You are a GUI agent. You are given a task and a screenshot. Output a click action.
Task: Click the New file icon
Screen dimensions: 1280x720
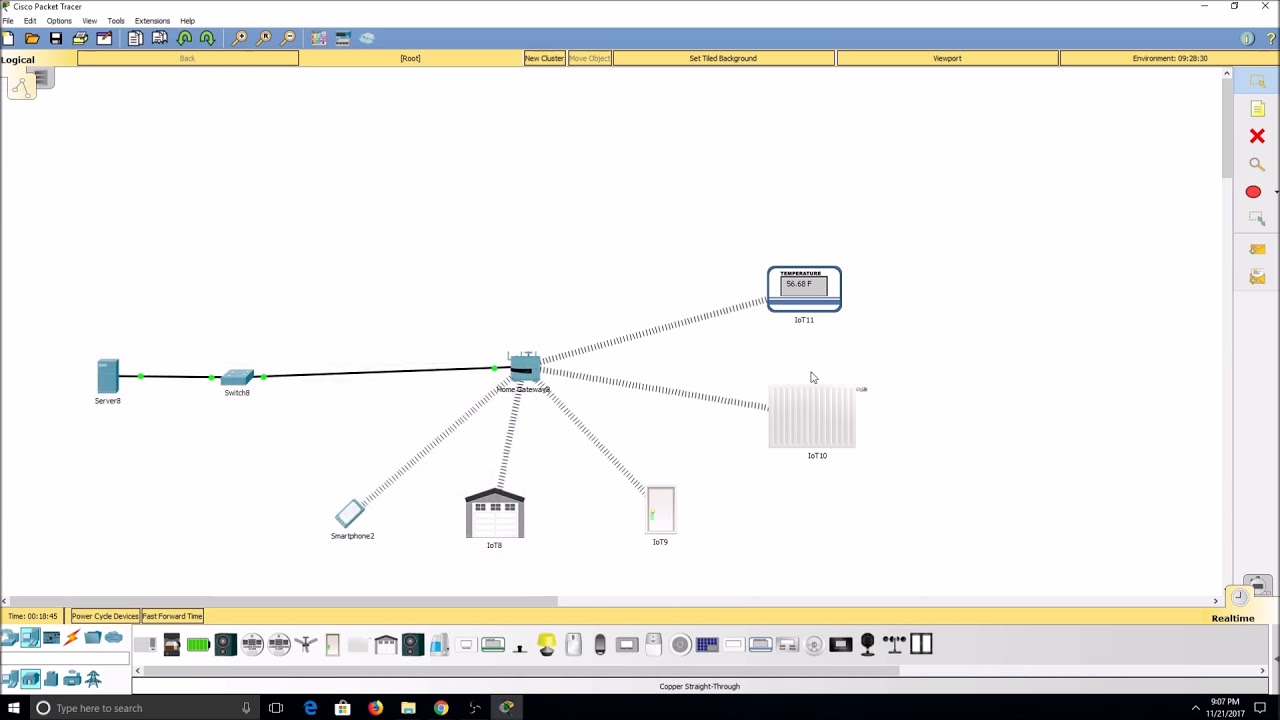(8, 39)
